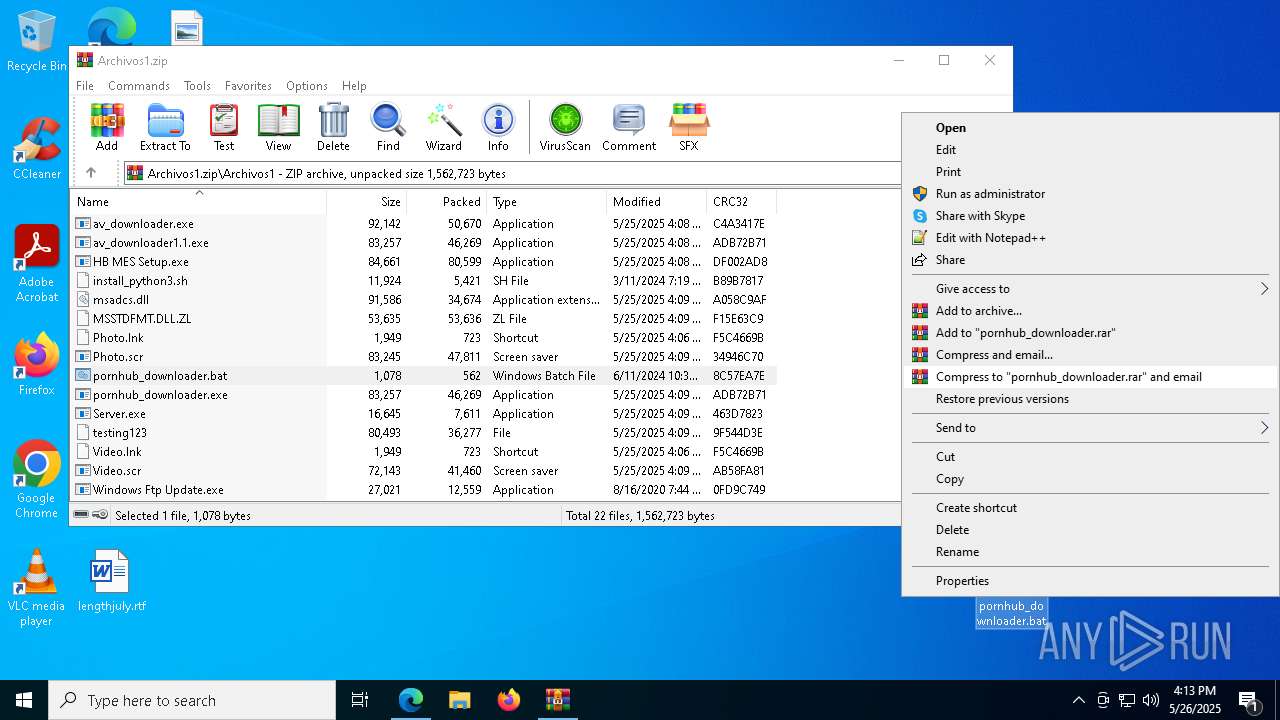Expand the Give access to submenu

click(x=1090, y=289)
